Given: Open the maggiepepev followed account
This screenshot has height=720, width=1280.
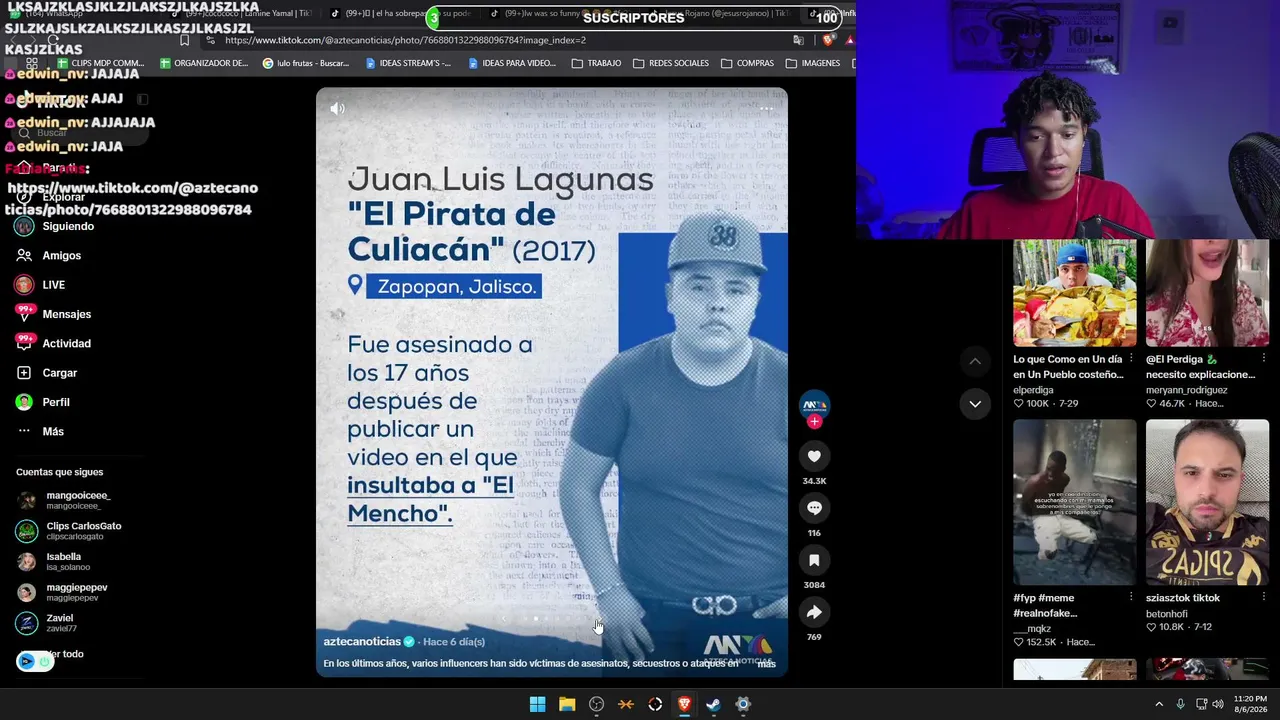Looking at the screenshot, I should [x=63, y=592].
